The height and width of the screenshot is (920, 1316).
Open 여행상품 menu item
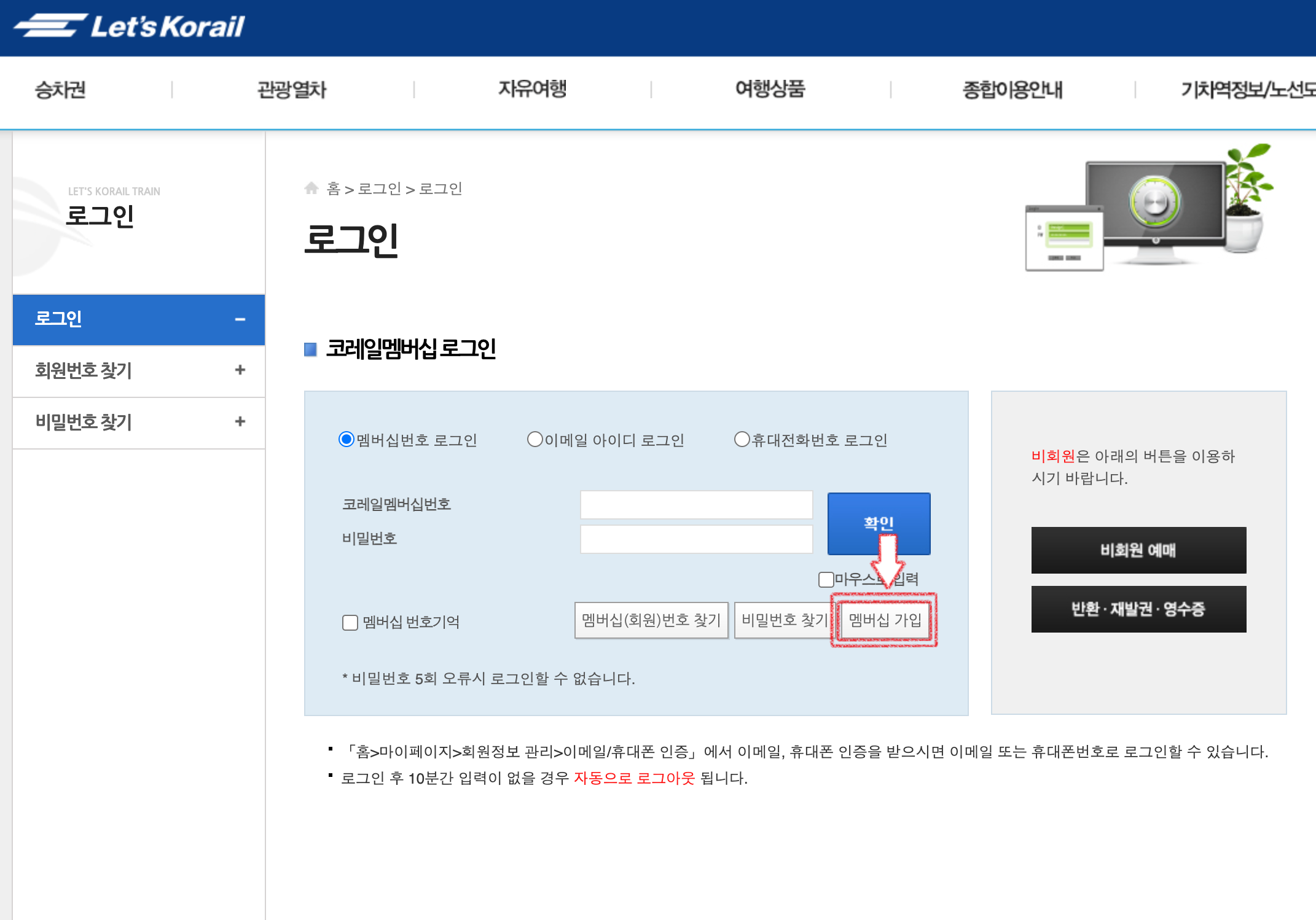770,90
